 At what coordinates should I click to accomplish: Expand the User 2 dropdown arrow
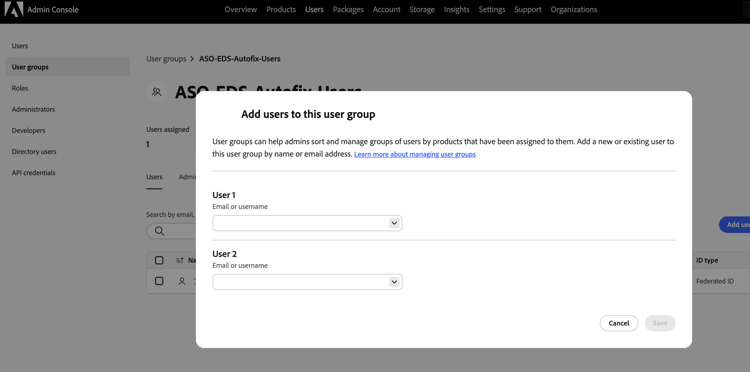coord(394,282)
